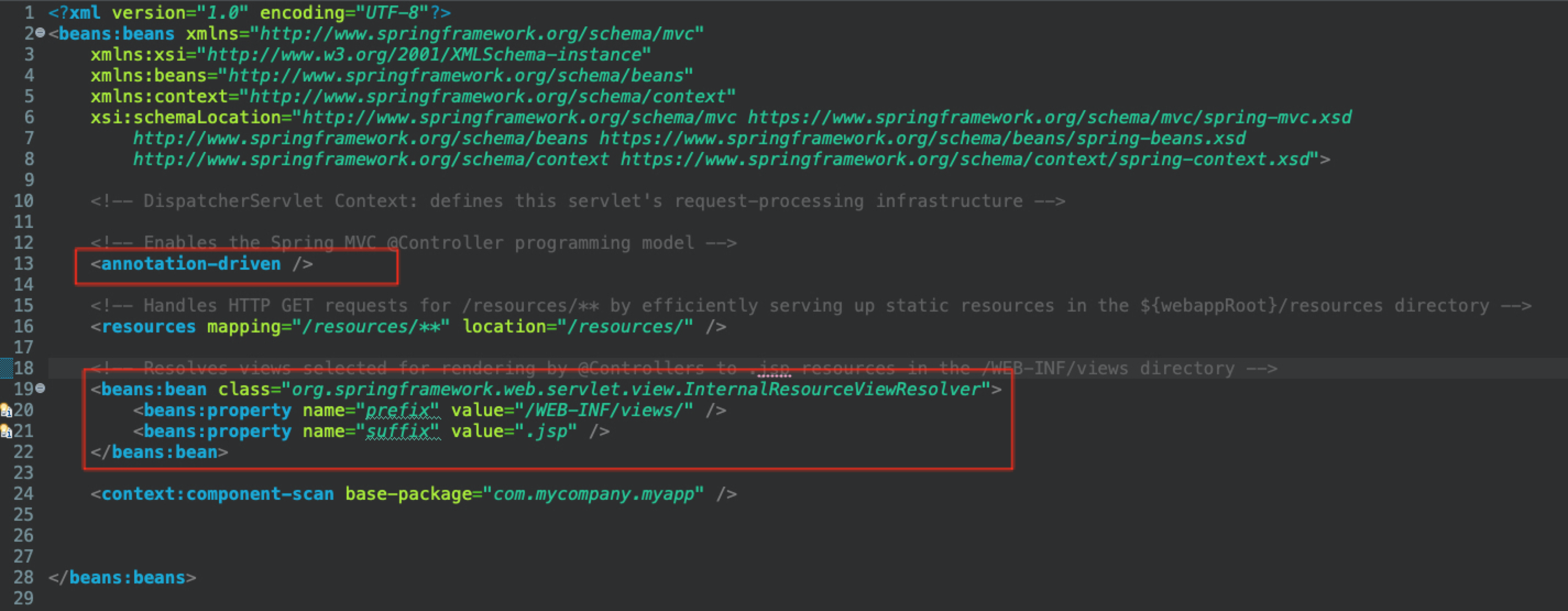Click the closing beans:beans tag on line 28
This screenshot has height=611, width=1568.
click(x=122, y=577)
